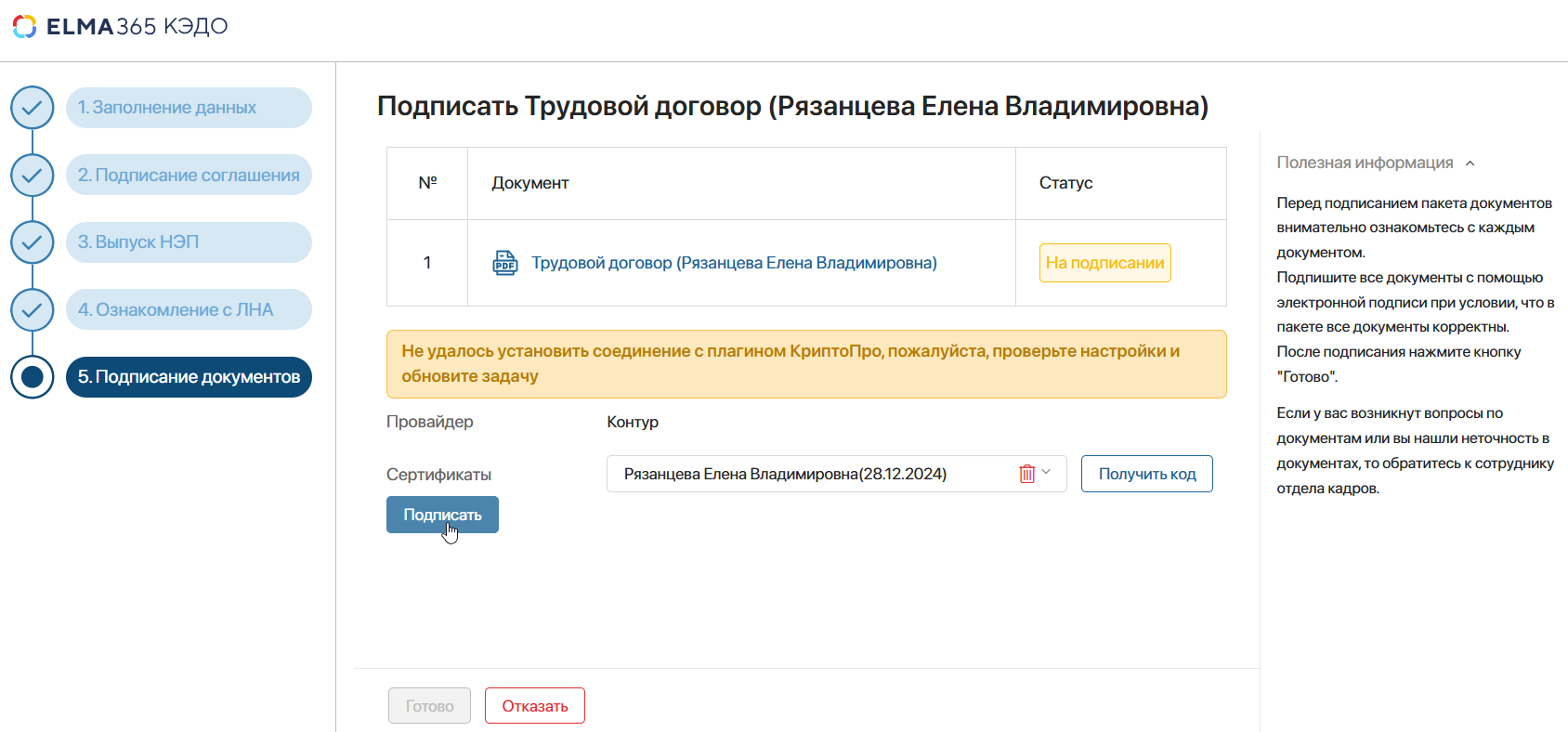Click certificate field Рязанцева Елена Владимировна(28.12.2024)
The width and height of the screenshot is (1568, 732).
(836, 474)
